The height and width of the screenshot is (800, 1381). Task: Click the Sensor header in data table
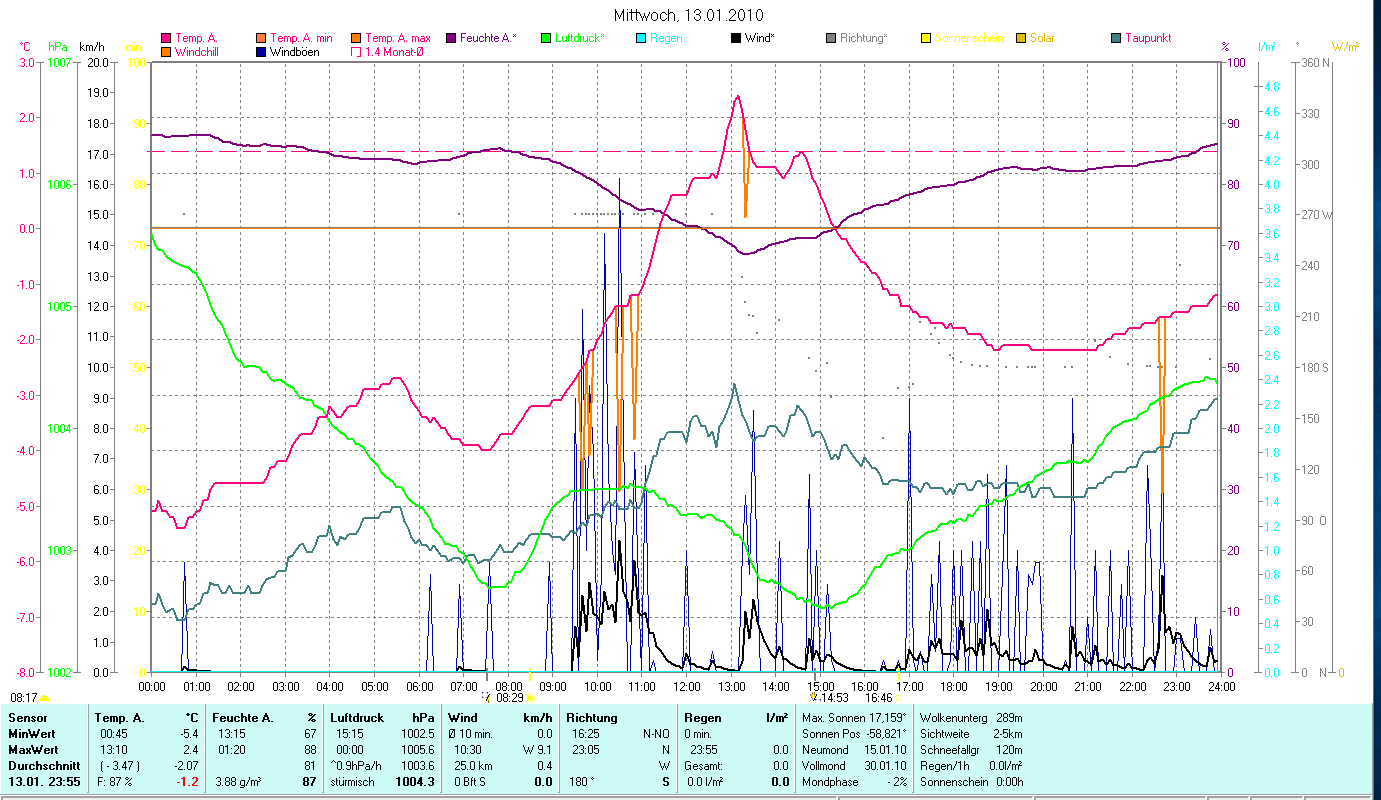[27, 718]
